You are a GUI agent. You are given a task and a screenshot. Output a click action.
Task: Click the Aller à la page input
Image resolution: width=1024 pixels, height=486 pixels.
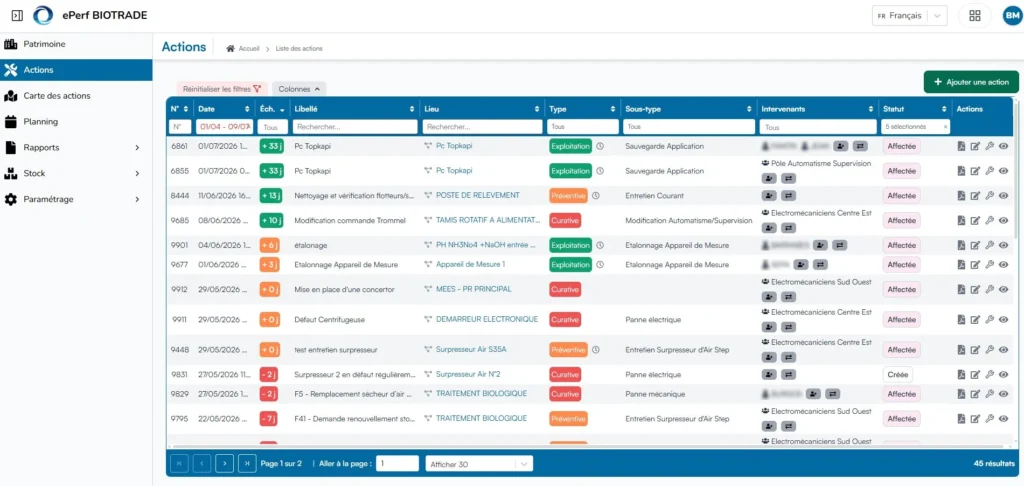tap(398, 463)
